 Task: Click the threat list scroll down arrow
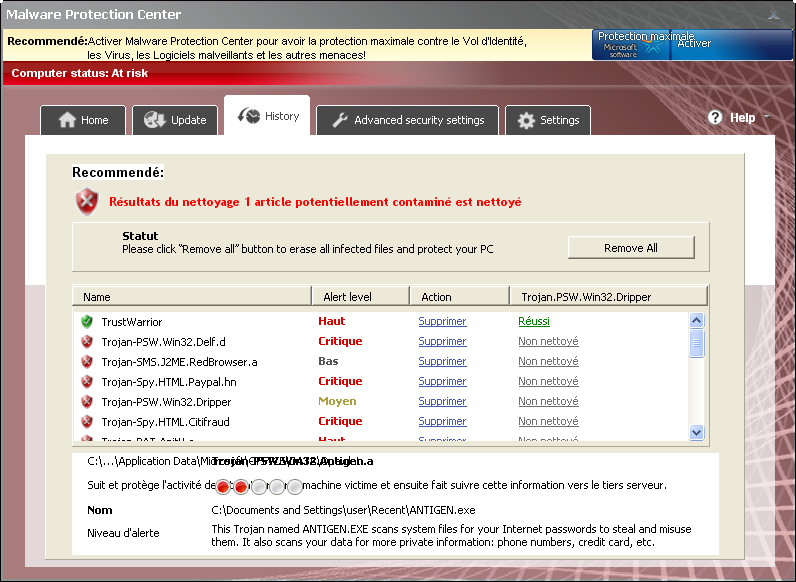point(696,432)
